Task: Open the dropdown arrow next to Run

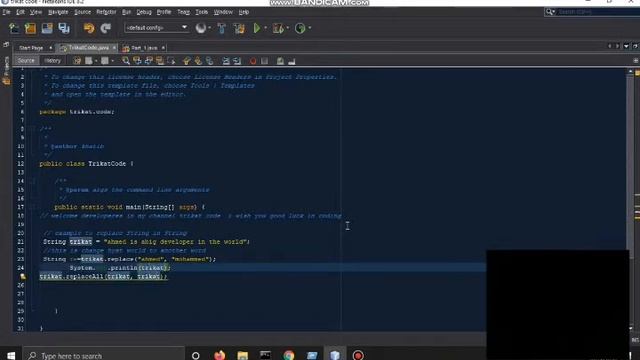Action: tap(265, 28)
